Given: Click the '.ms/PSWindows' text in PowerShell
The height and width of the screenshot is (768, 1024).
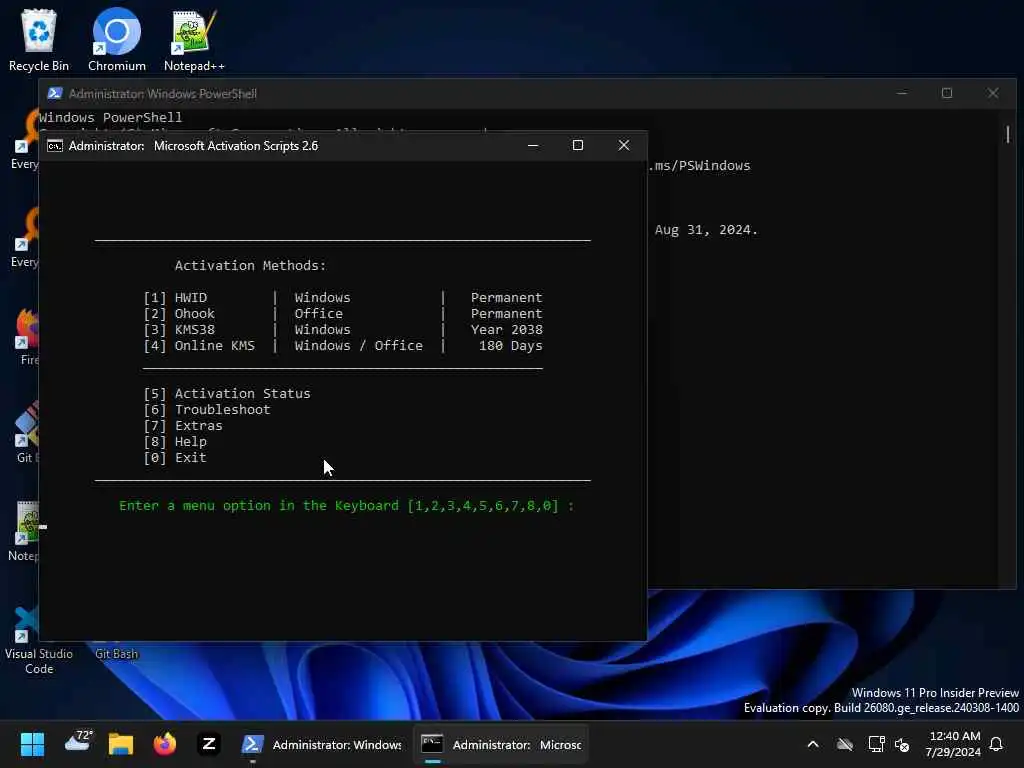Looking at the screenshot, I should (700, 166).
